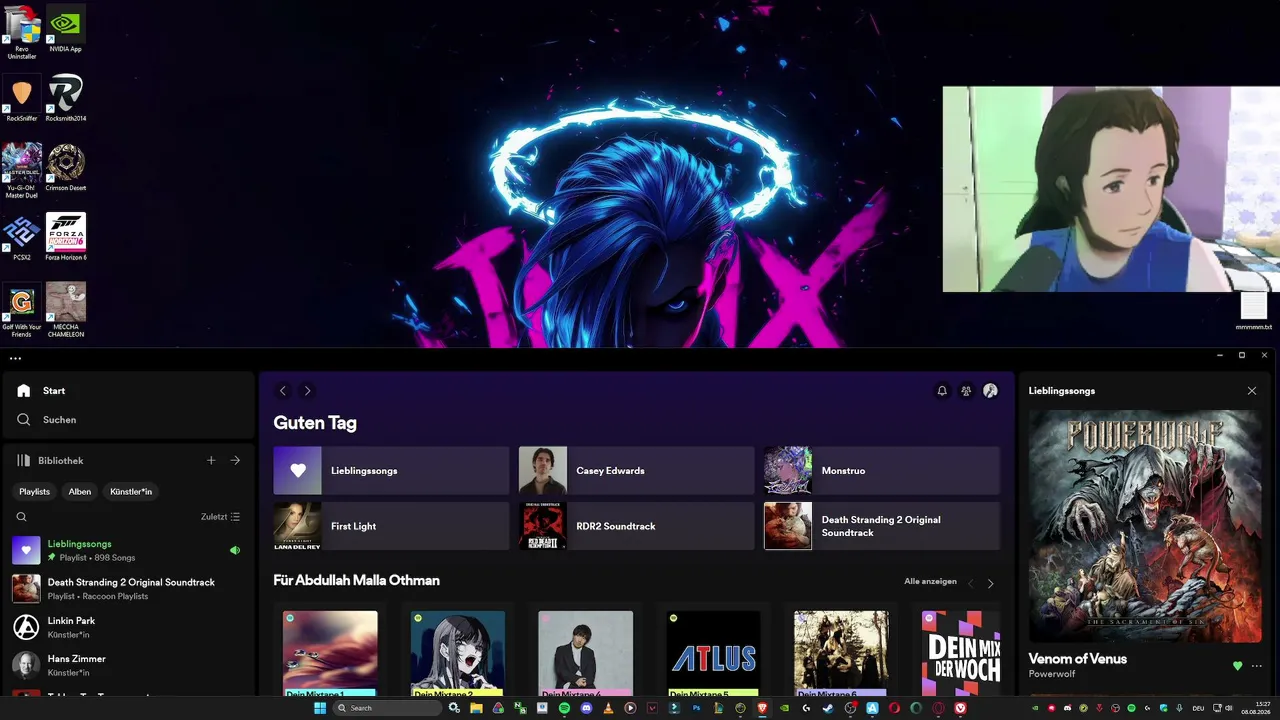Screen dimensions: 1280x720
Task: Open the friend activity icon
Action: pyautogui.click(x=966, y=391)
